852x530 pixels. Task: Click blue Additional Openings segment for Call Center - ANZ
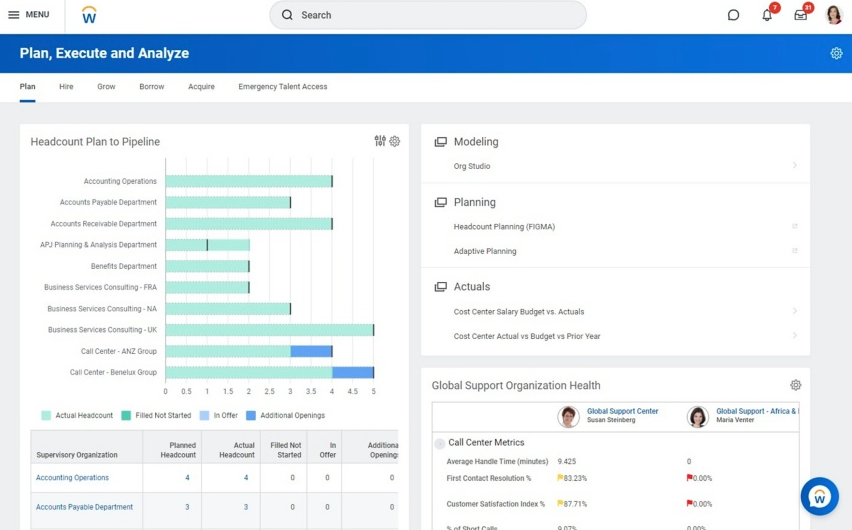click(311, 351)
